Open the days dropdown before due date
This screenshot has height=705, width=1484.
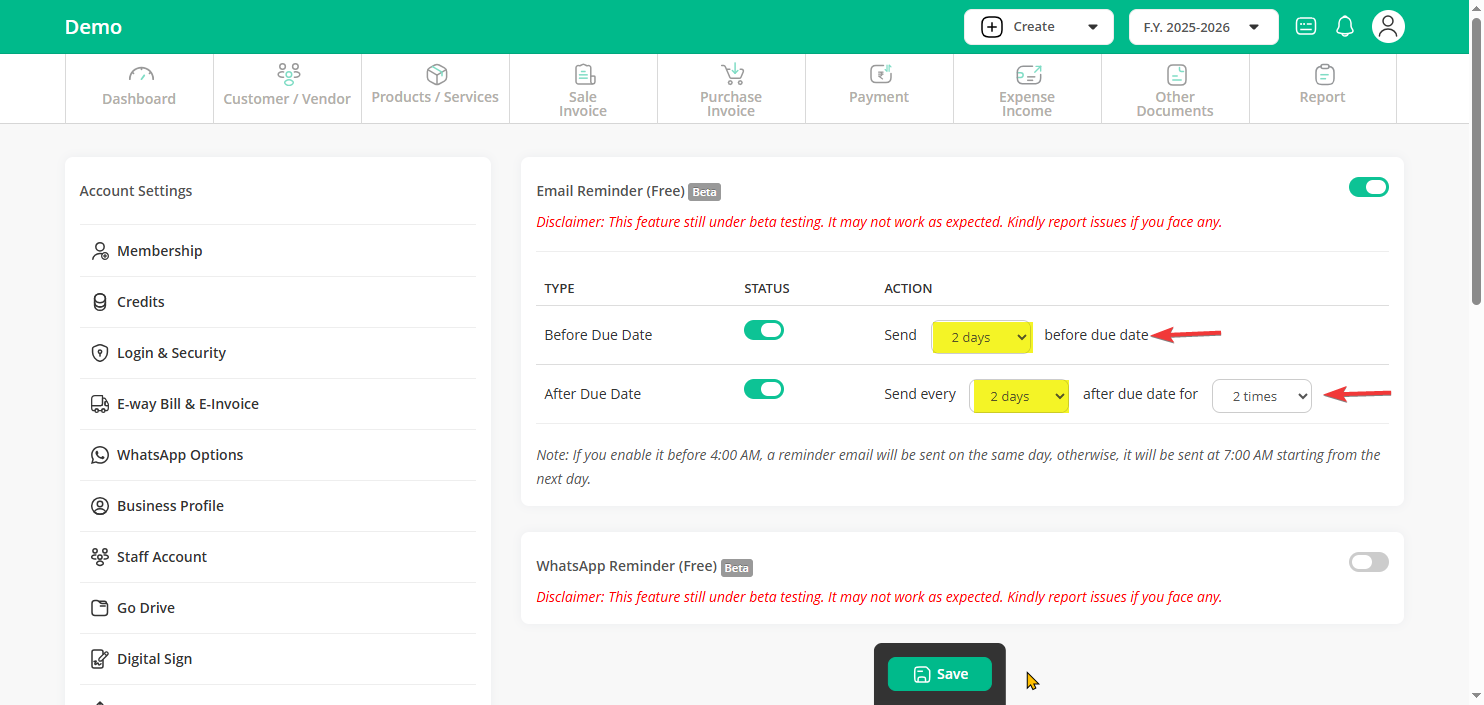[981, 338]
